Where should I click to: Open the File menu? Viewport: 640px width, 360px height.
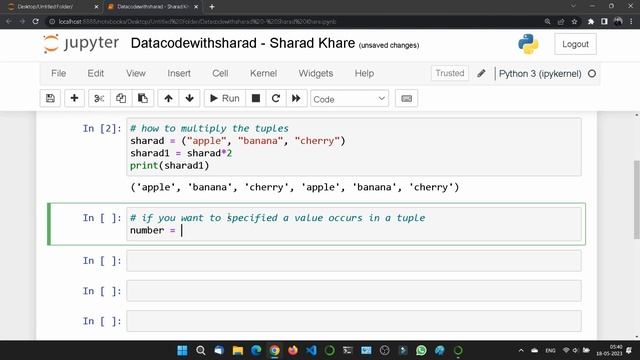click(58, 73)
